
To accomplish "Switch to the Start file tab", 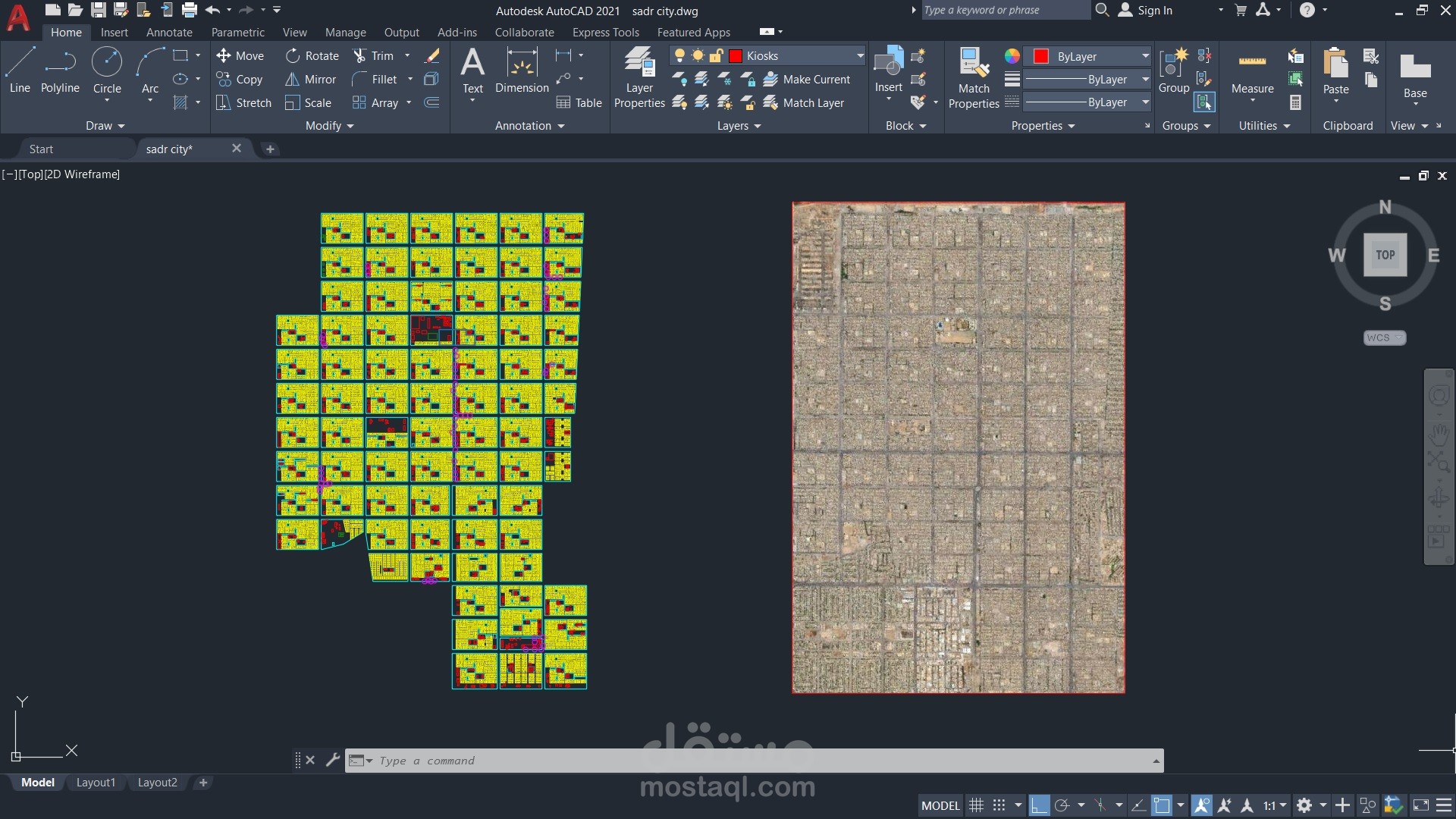I will (41, 149).
